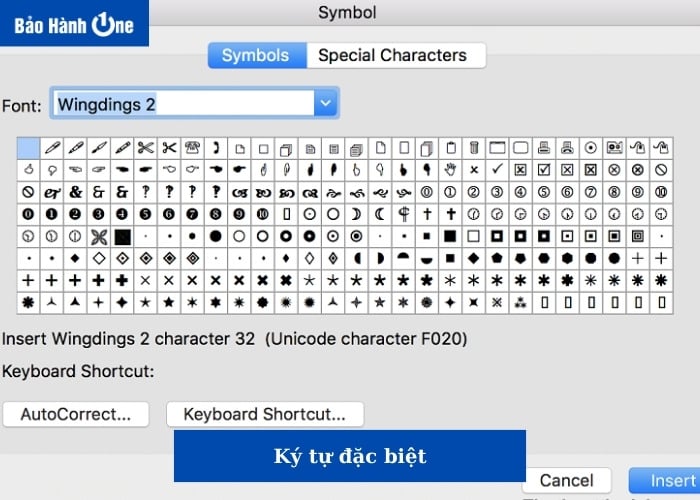
Task: Pick the three-dot triangle cluster symbol
Action: pyautogui.click(x=520, y=302)
